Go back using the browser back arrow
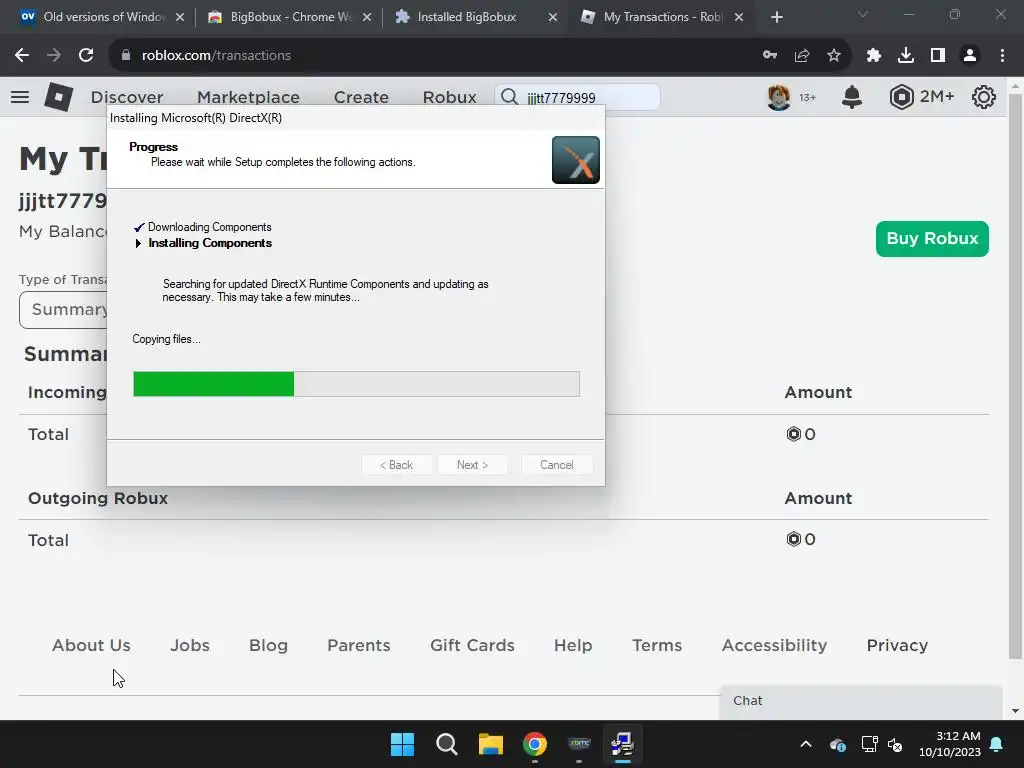 22,56
